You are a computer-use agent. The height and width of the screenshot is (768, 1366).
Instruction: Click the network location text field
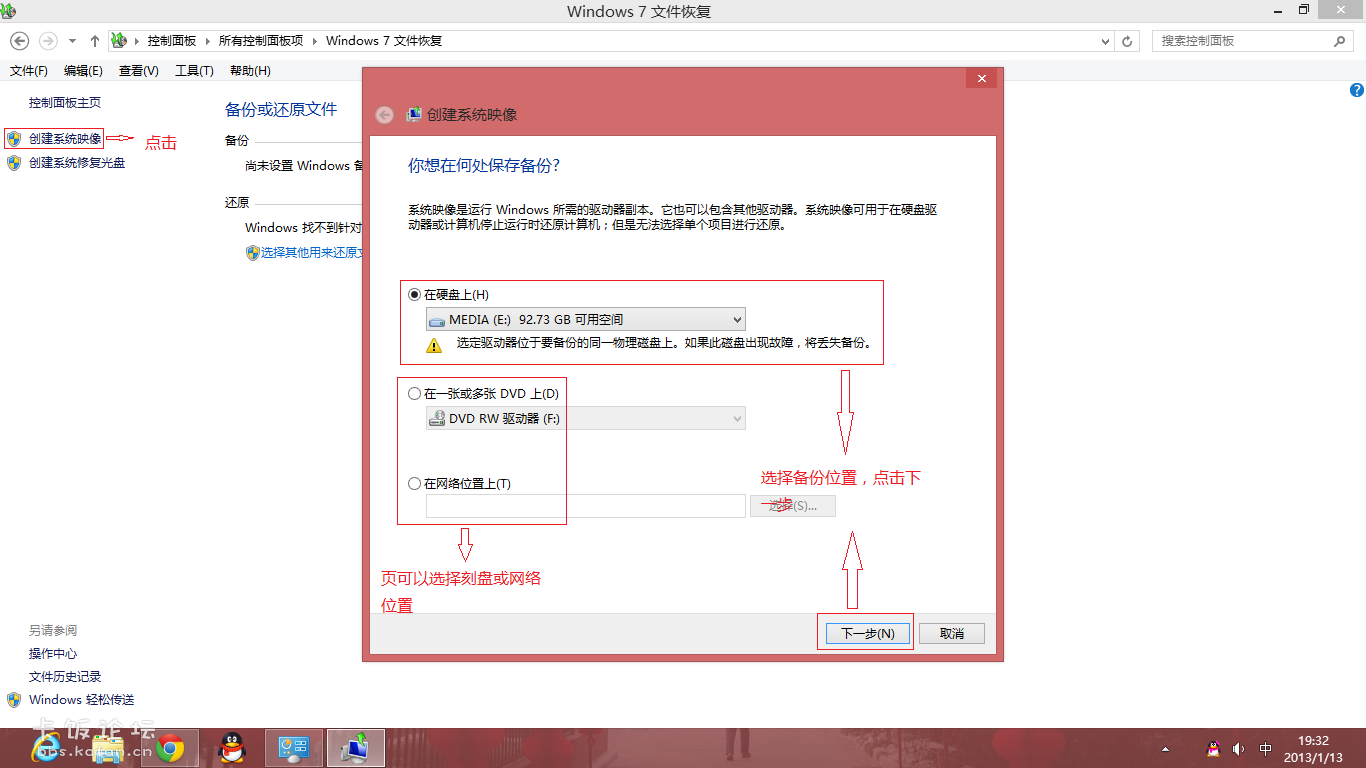586,506
